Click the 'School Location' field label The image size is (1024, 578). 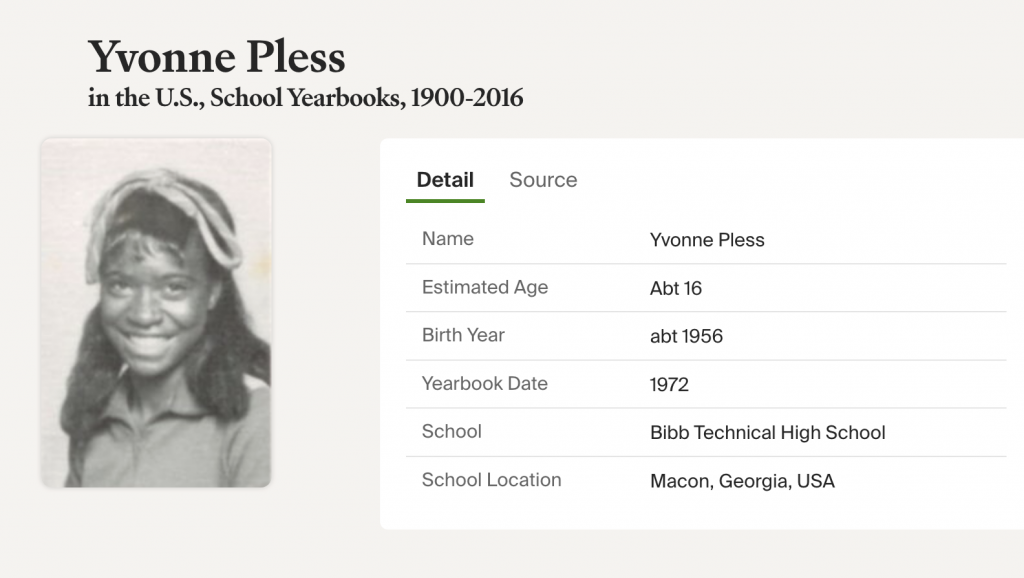(x=491, y=479)
